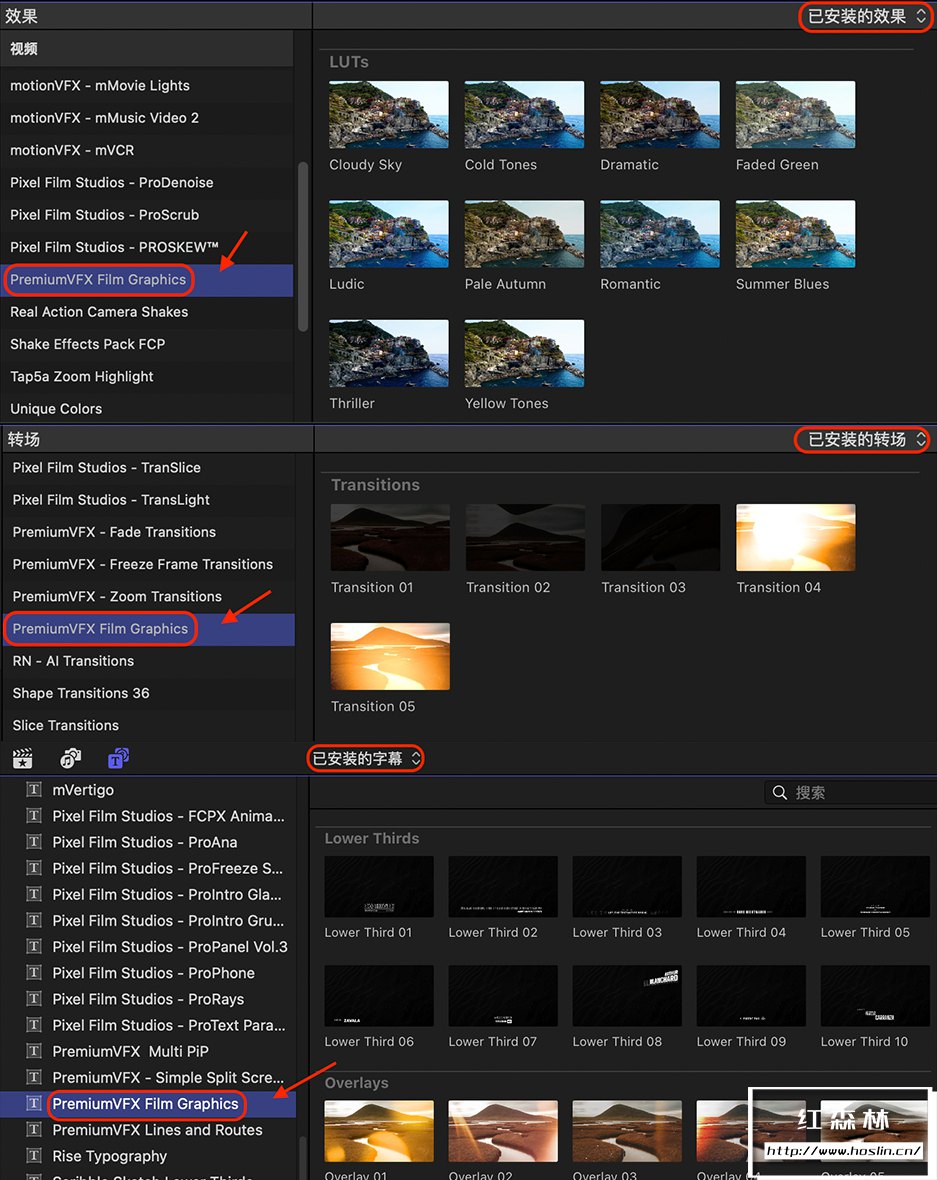Screen dimensions: 937x1180
Task: Open the Titles and Generators sidebar icon
Action: tap(118, 759)
